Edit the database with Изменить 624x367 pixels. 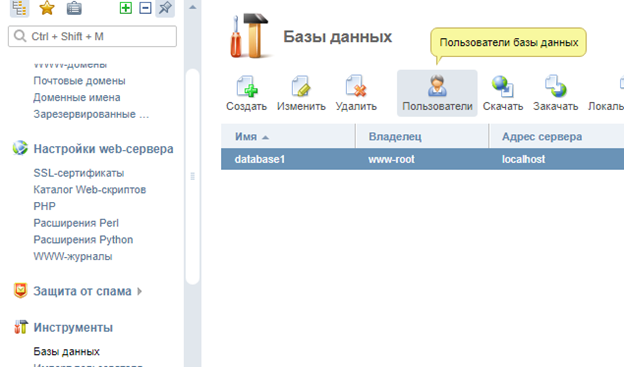301,94
